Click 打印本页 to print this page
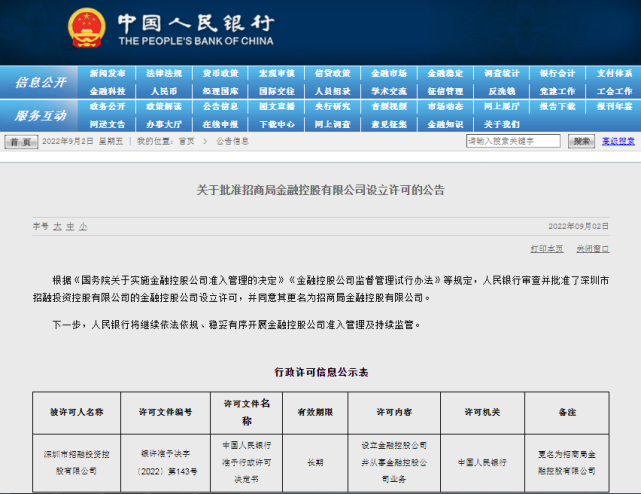The height and width of the screenshot is (494, 641). coord(545,247)
